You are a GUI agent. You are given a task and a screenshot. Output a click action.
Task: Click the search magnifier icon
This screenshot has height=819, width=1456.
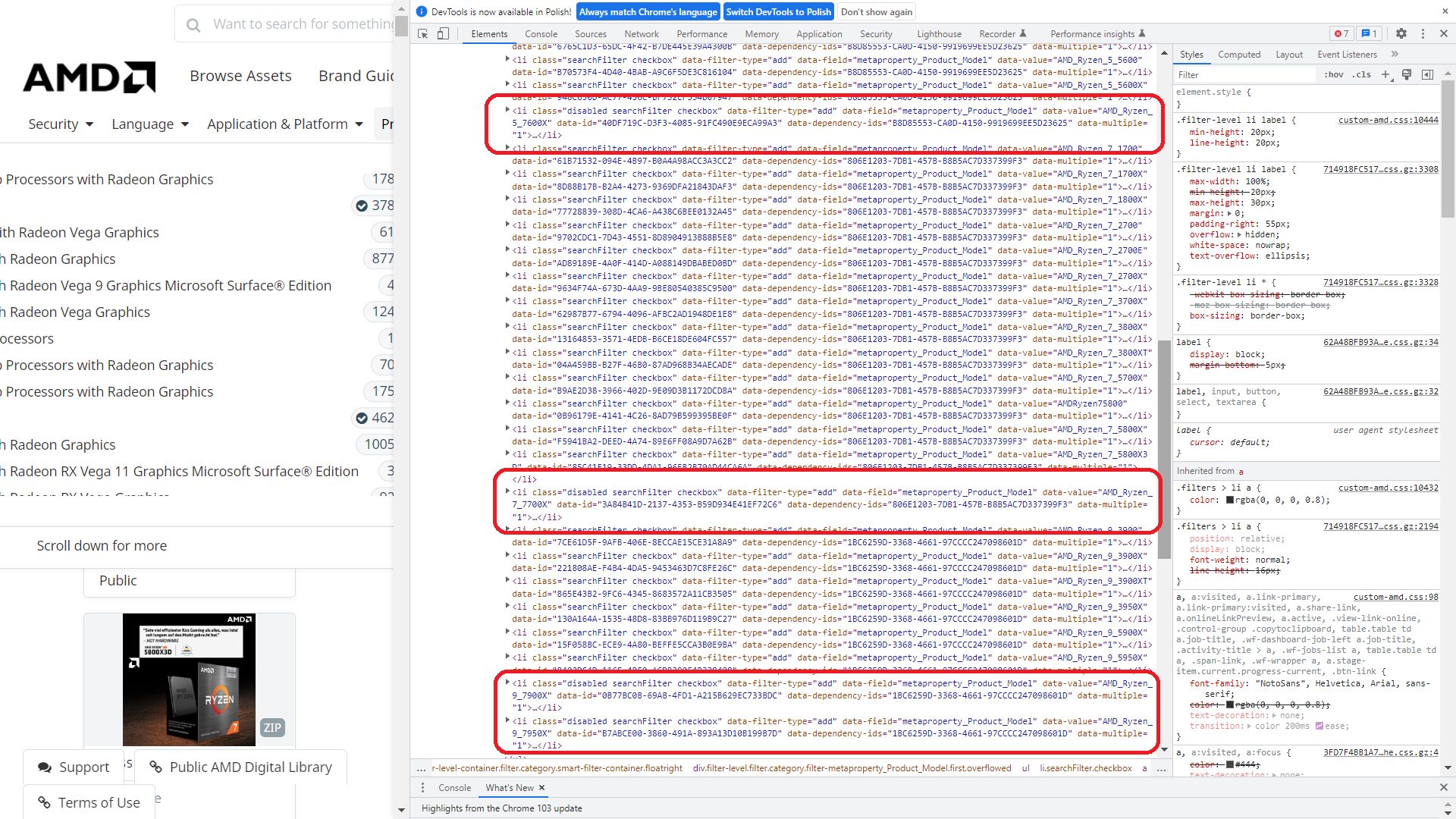[x=193, y=25]
